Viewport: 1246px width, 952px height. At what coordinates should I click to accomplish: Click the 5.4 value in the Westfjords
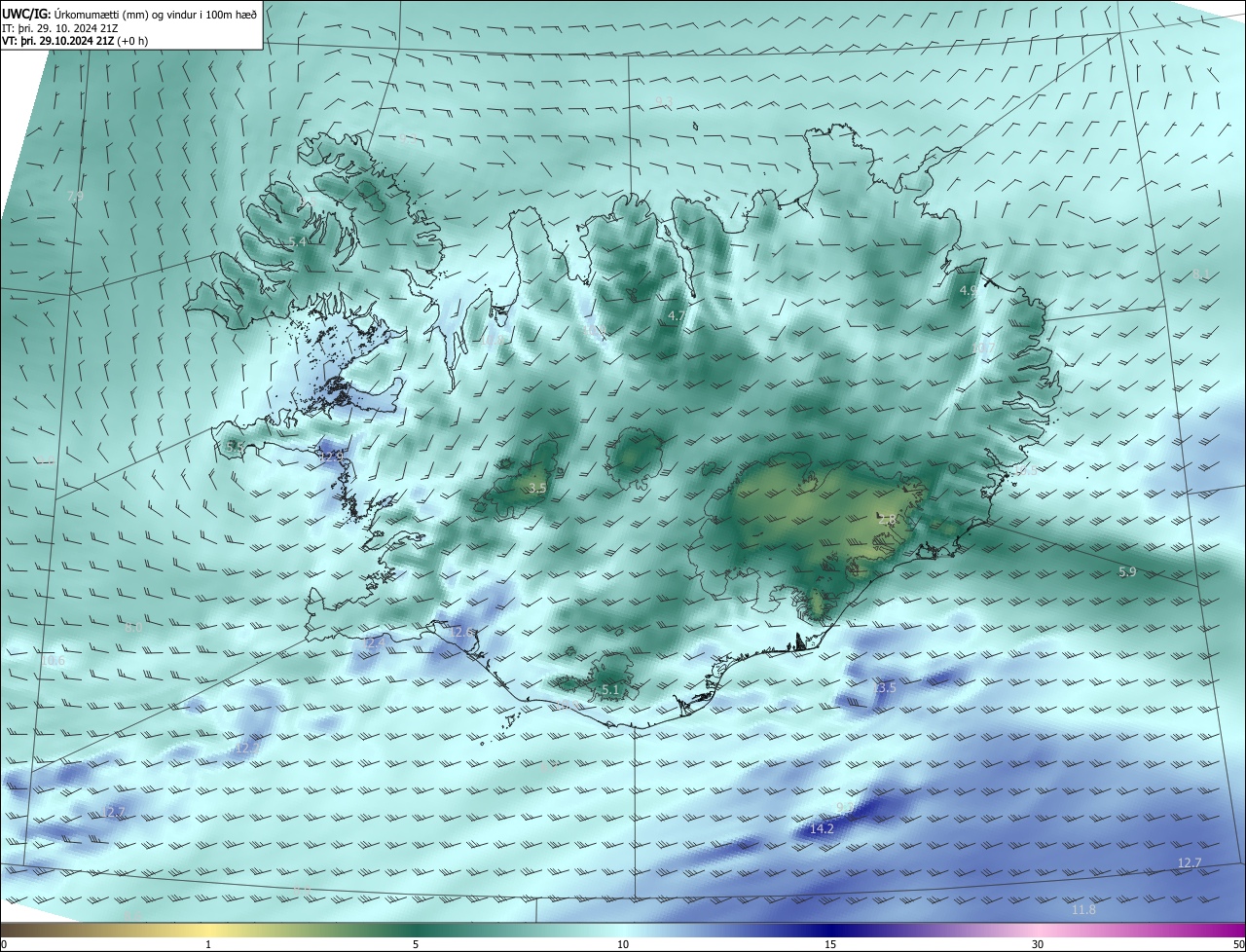298,241
